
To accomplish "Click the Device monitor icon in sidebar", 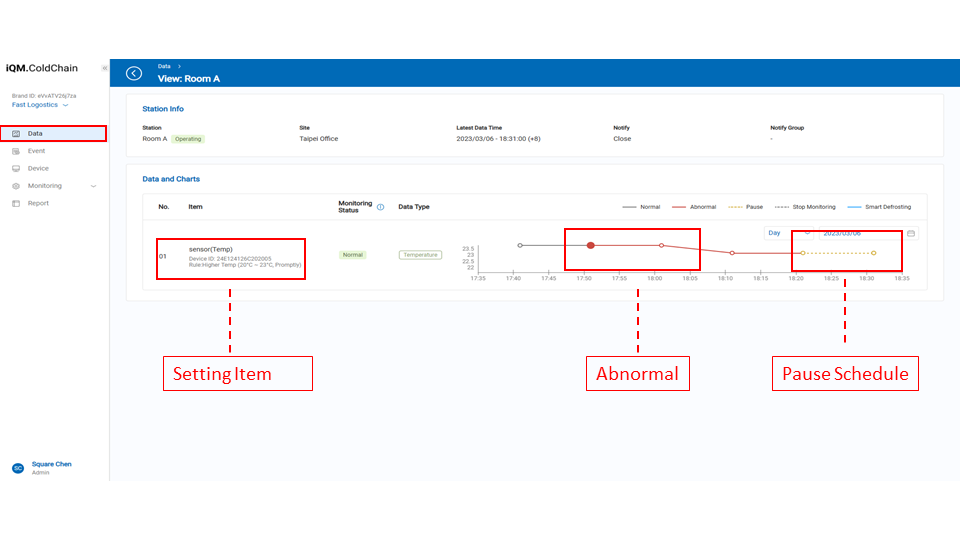I will pyautogui.click(x=16, y=168).
